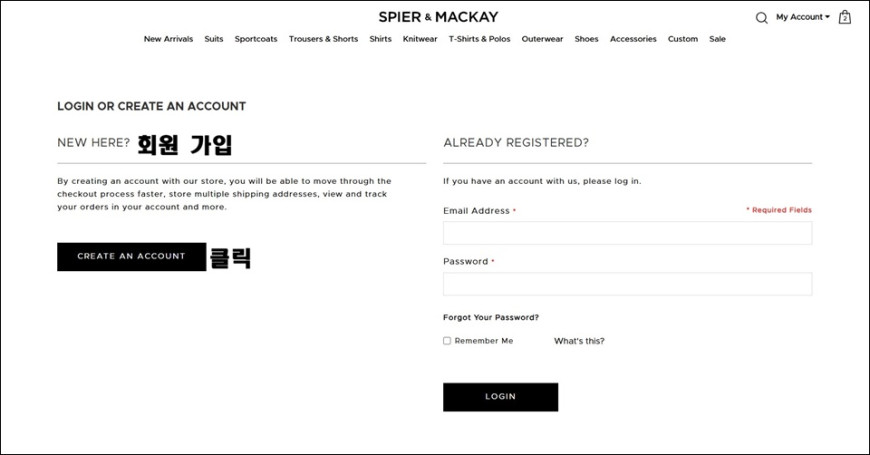Focus the Email Address input field
The height and width of the screenshot is (455, 870).
click(628, 233)
